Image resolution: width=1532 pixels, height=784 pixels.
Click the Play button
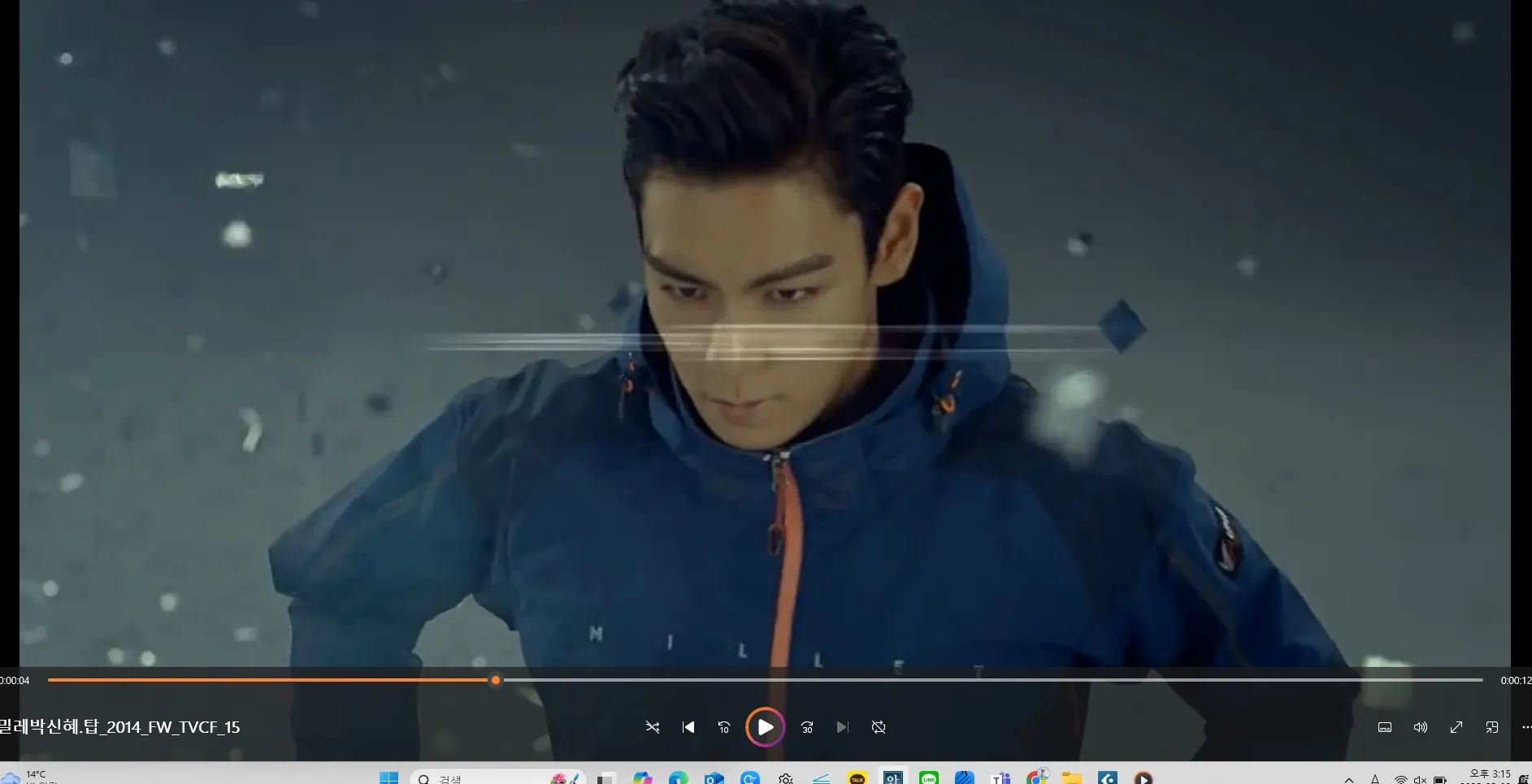coord(765,727)
